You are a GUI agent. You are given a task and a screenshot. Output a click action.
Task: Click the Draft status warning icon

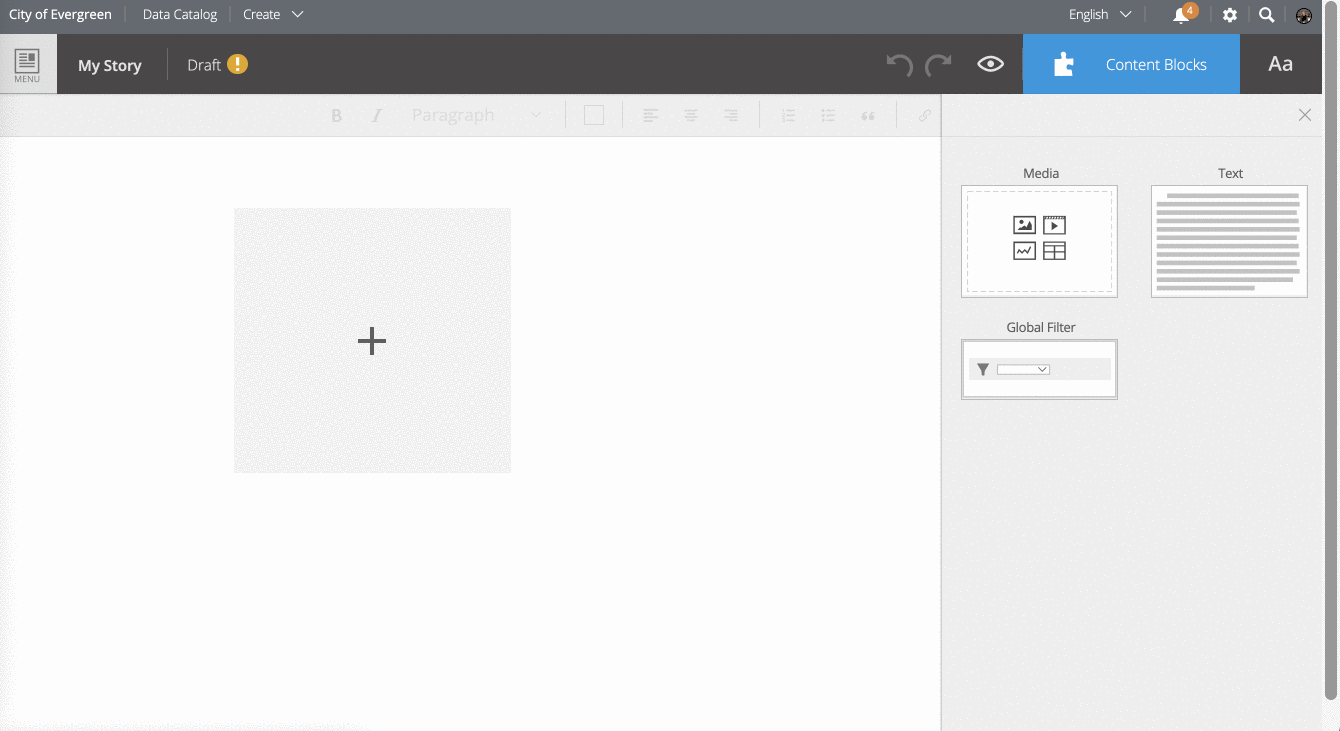237,64
